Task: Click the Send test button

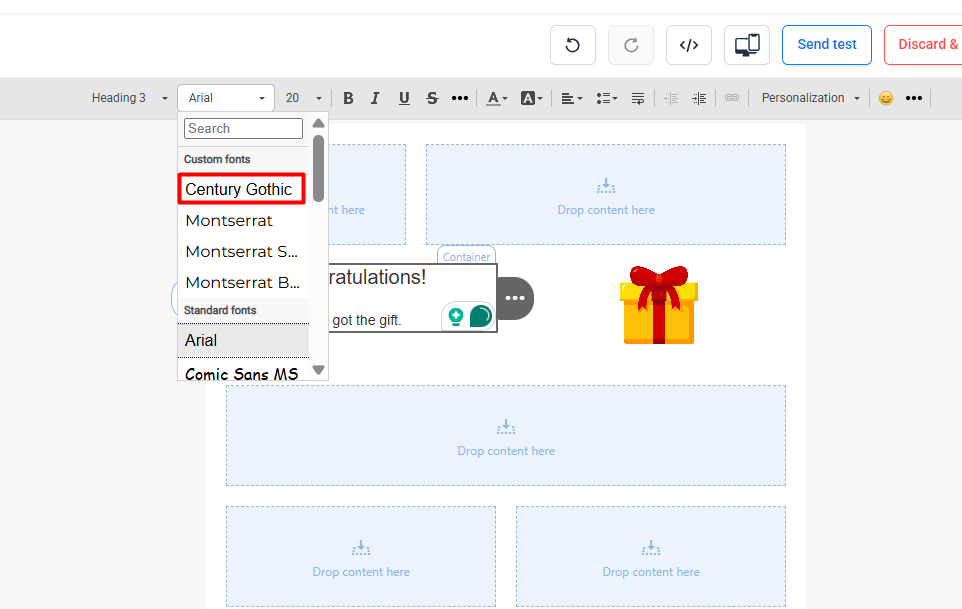Action: pos(826,45)
